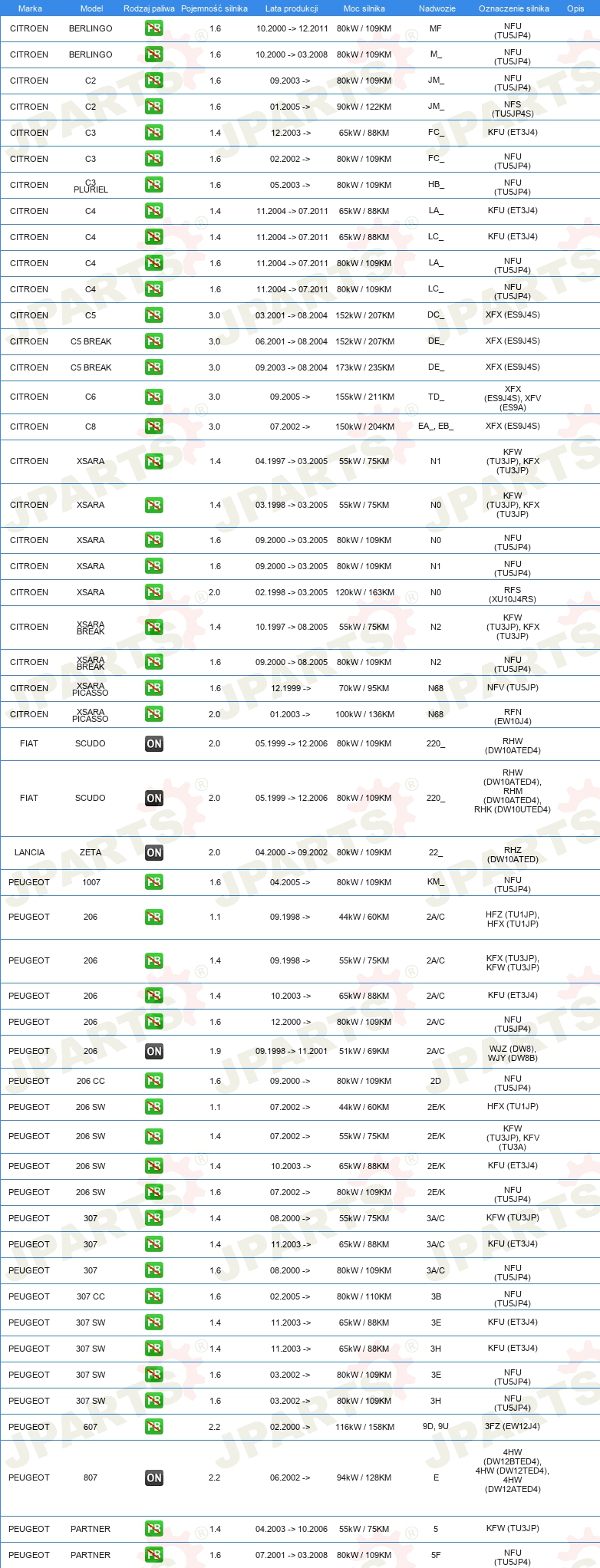Screen dimensions: 600x1568
Task: Select the WJZ (DW8), WJY (DW8B) engine cell
Action: [513, 1053]
